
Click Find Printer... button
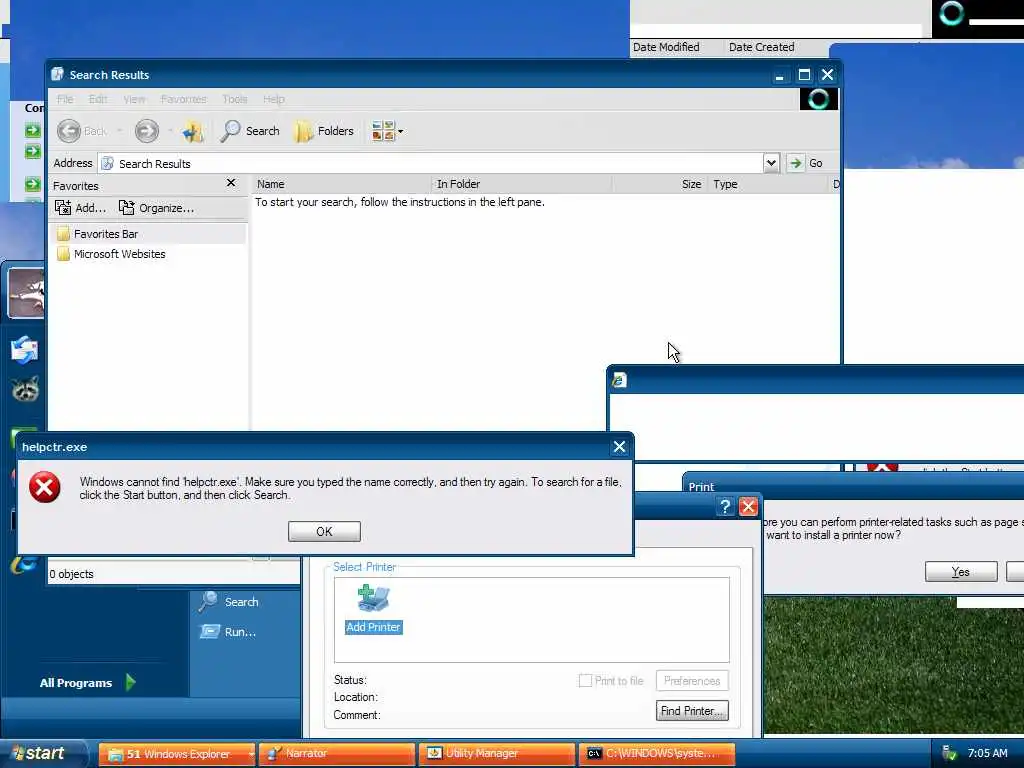[x=692, y=711]
